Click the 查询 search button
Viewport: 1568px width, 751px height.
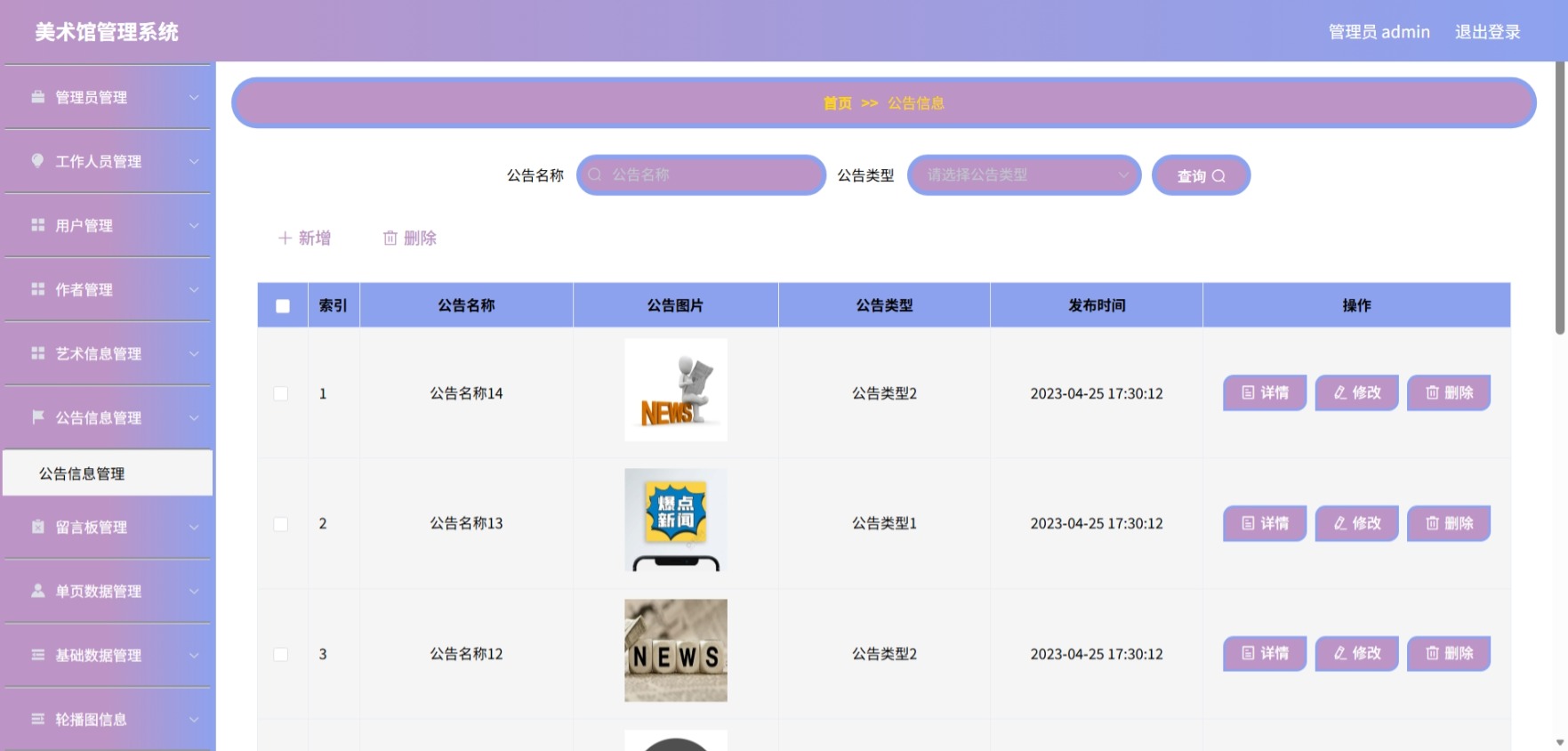tap(1201, 175)
